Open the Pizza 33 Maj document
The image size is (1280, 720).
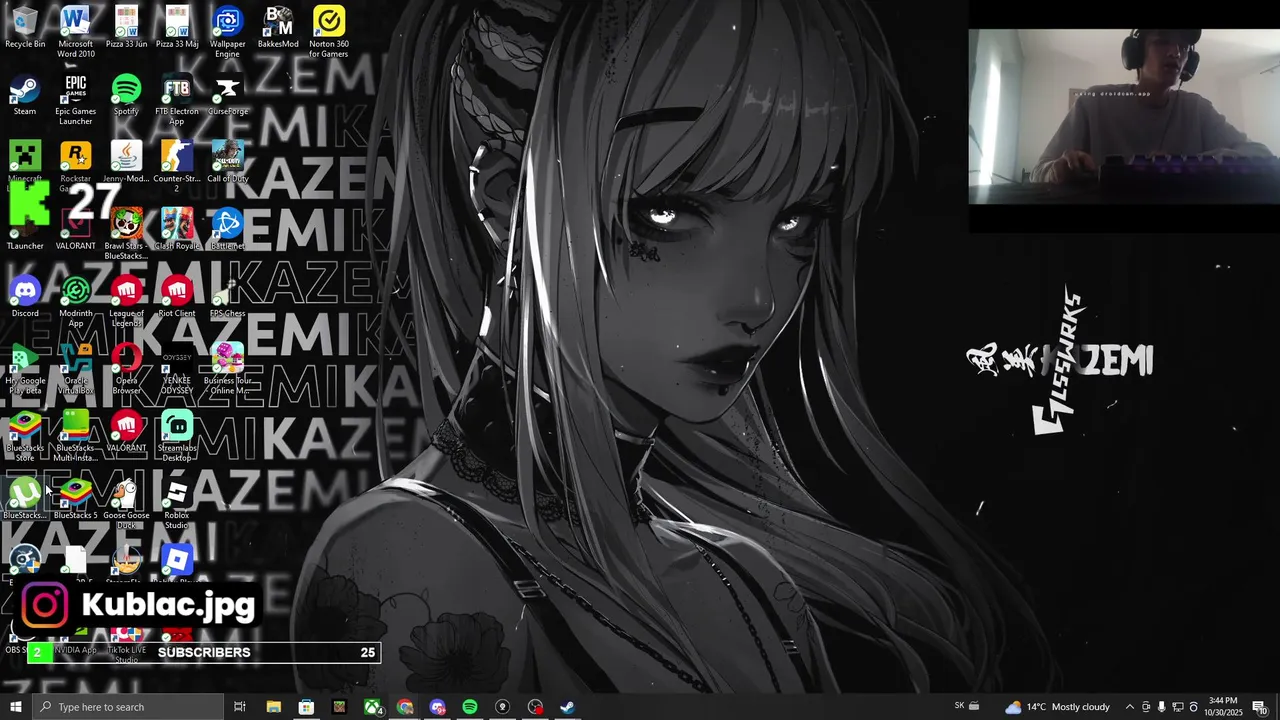click(177, 28)
